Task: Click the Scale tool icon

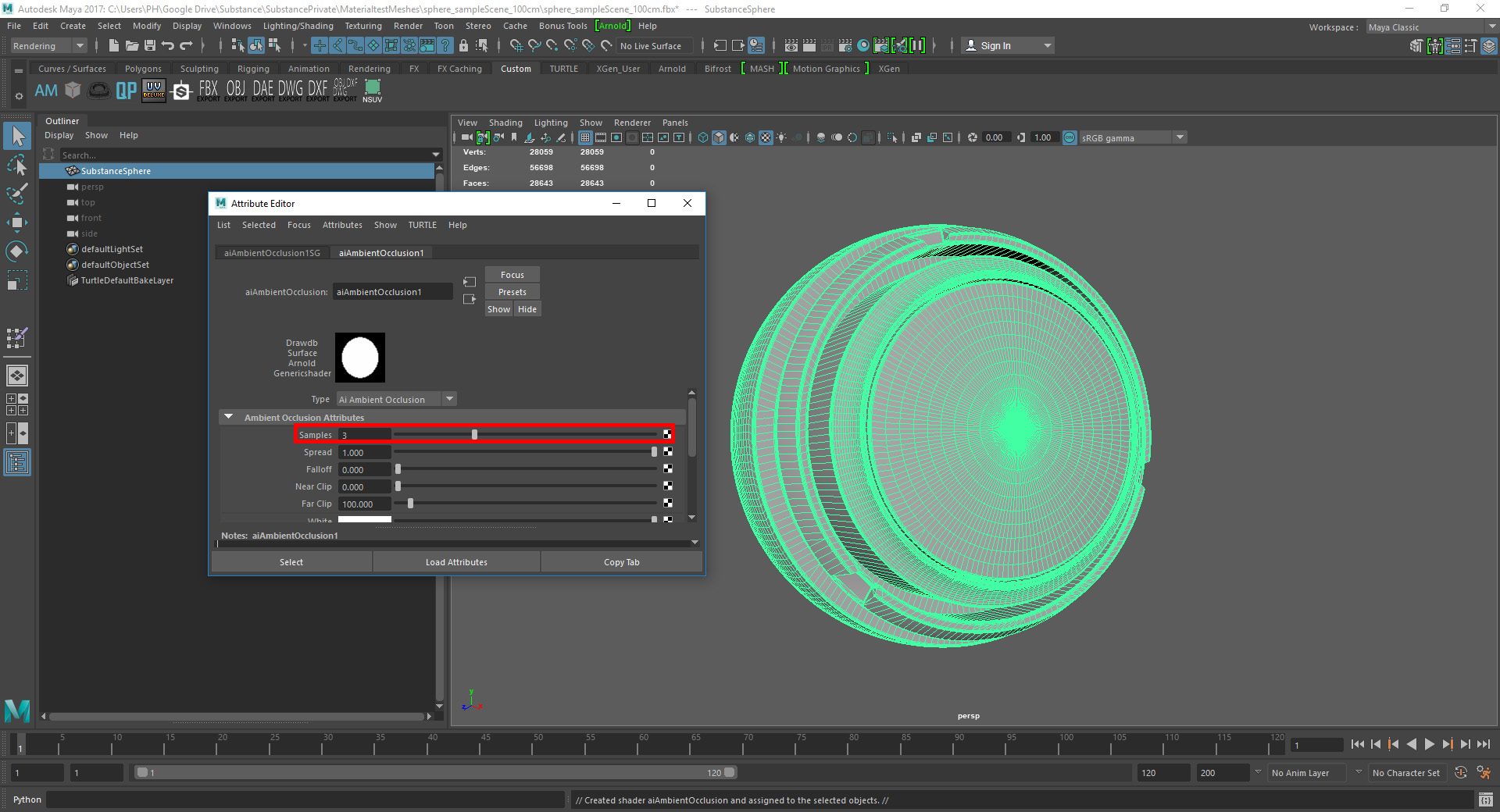Action: 17,280
